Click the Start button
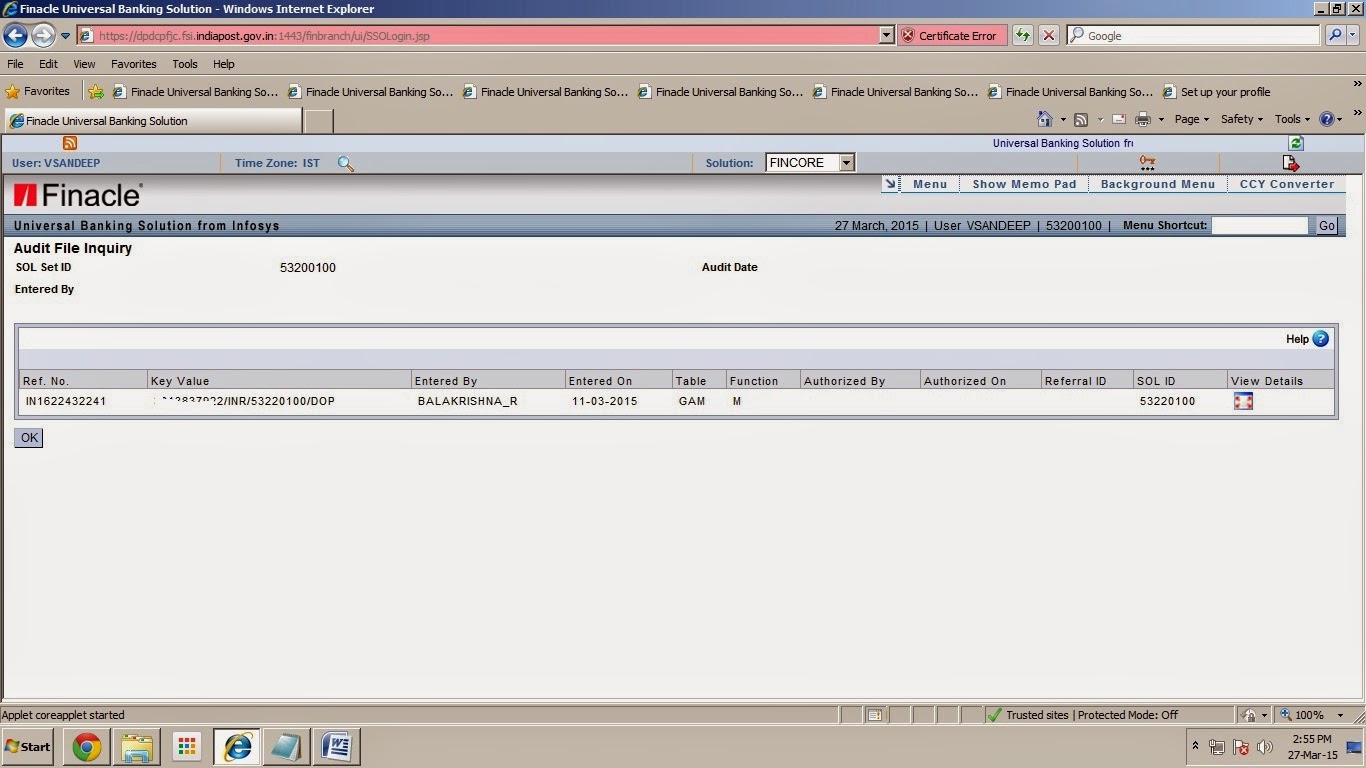Image resolution: width=1366 pixels, height=768 pixels. click(x=29, y=746)
